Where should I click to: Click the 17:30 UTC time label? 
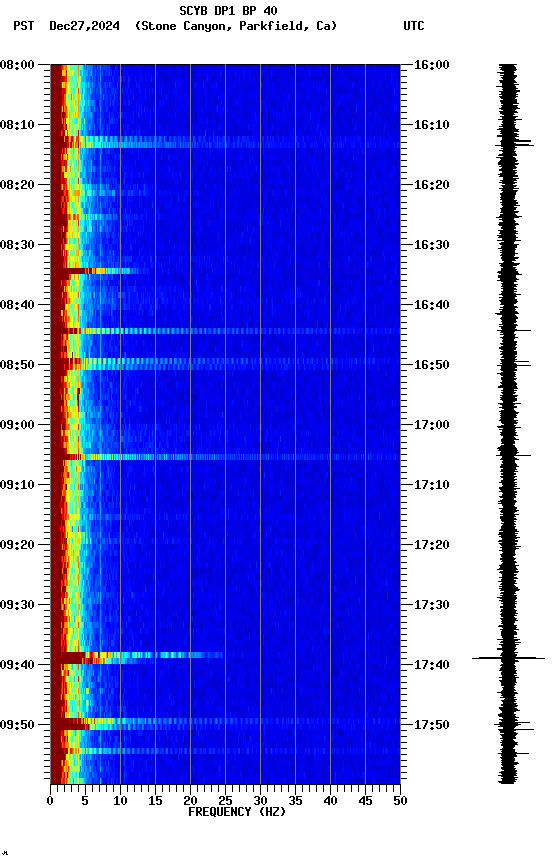click(x=432, y=605)
